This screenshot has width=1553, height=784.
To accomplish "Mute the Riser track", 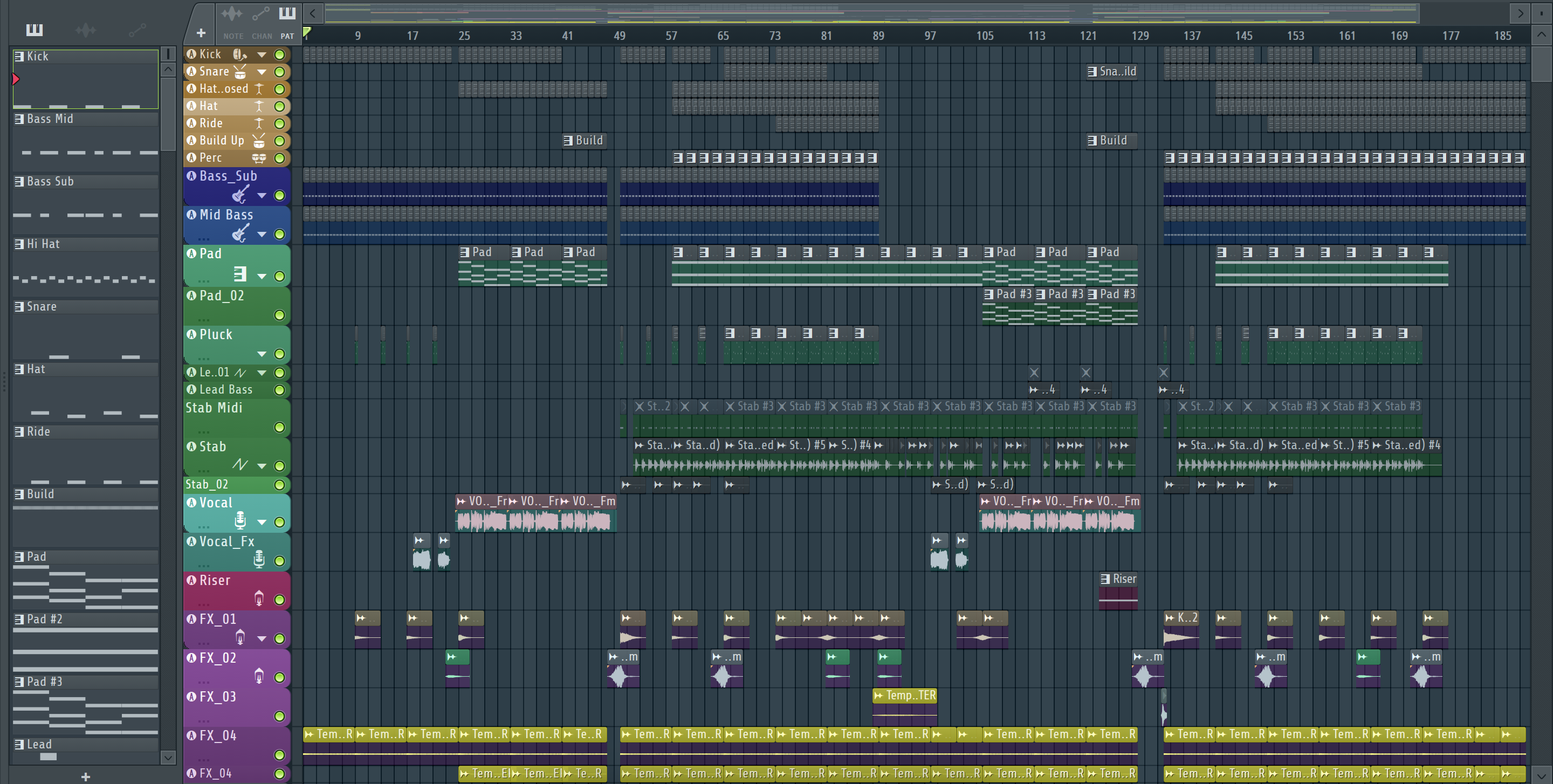I will (x=280, y=600).
